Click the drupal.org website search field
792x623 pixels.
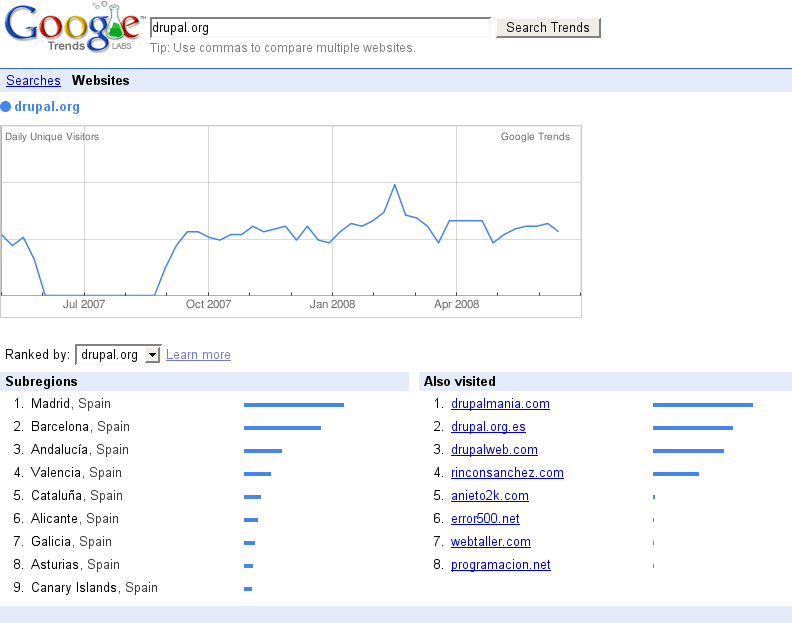coord(320,27)
